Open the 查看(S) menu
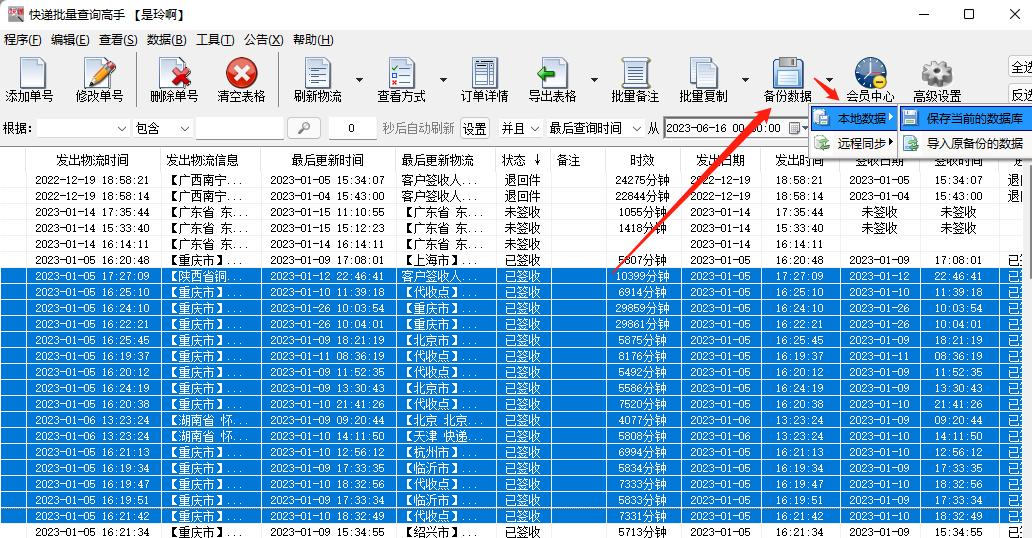This screenshot has height=538, width=1032. point(118,40)
